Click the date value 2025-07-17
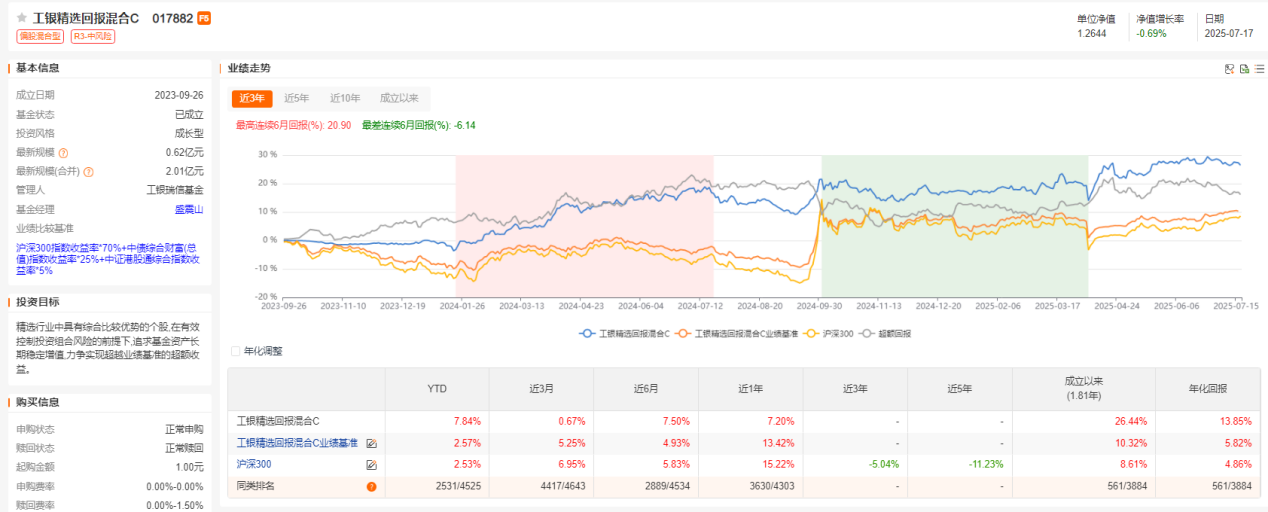Screen dimensions: 1268x512 pyautogui.click(x=1228, y=34)
